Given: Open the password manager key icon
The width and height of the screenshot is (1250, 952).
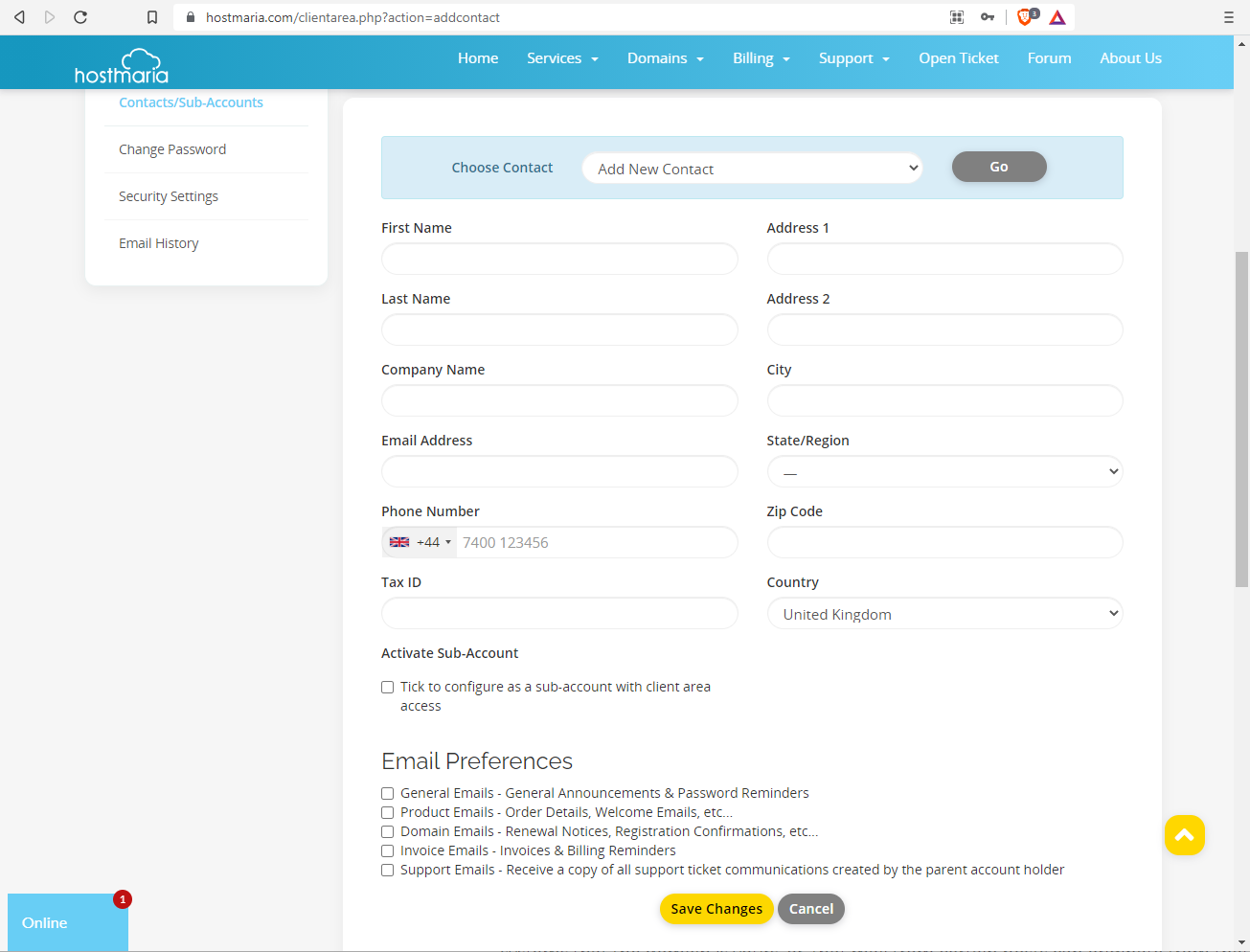Looking at the screenshot, I should coord(988,16).
